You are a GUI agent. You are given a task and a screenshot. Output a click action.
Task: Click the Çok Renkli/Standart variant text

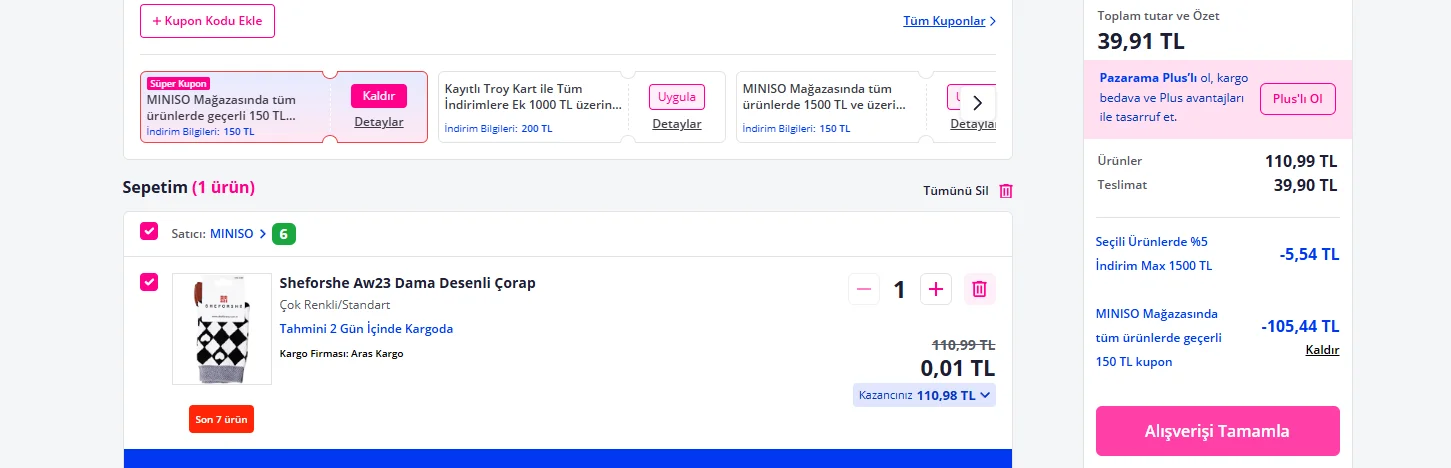(335, 305)
